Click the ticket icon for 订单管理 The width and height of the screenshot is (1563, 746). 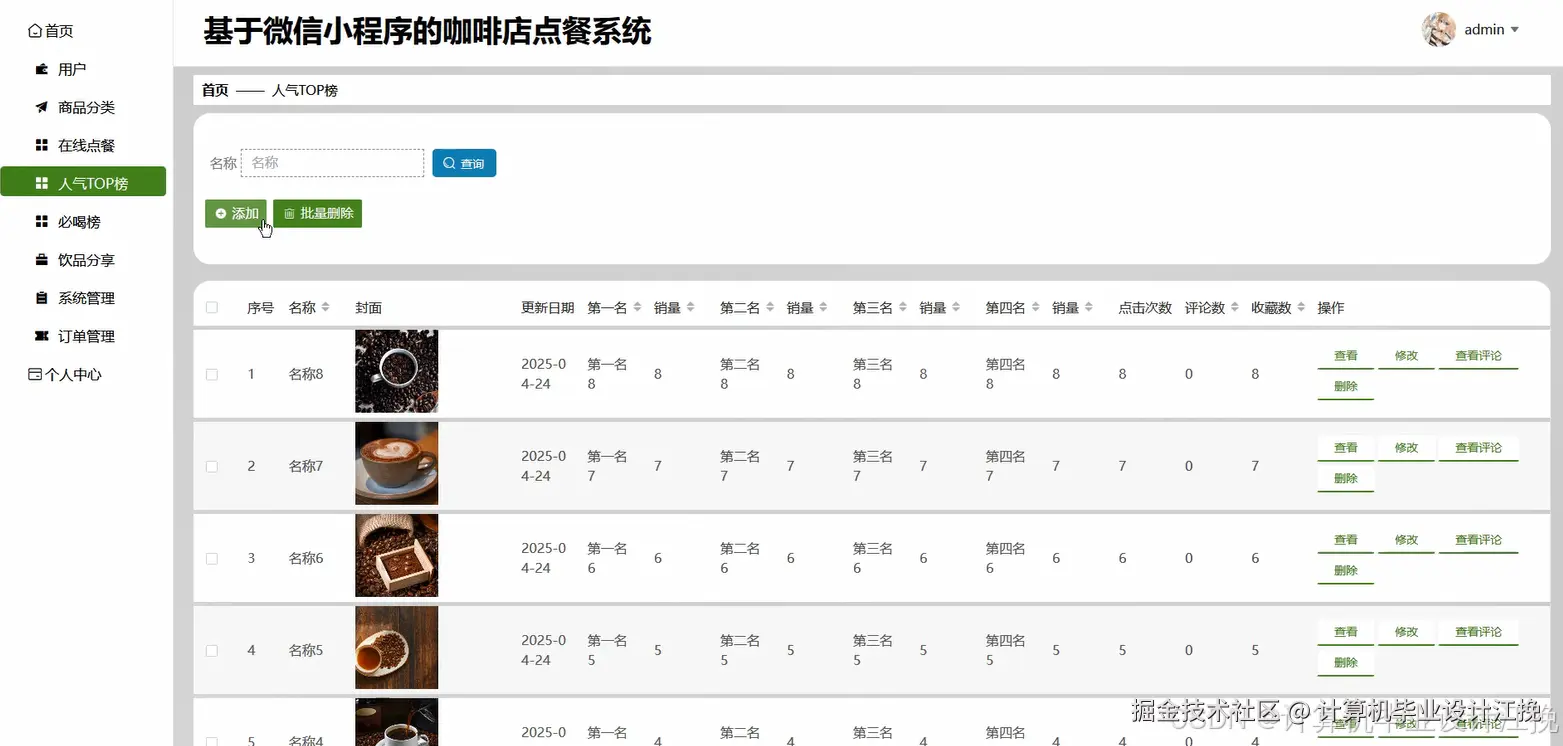(x=42, y=336)
